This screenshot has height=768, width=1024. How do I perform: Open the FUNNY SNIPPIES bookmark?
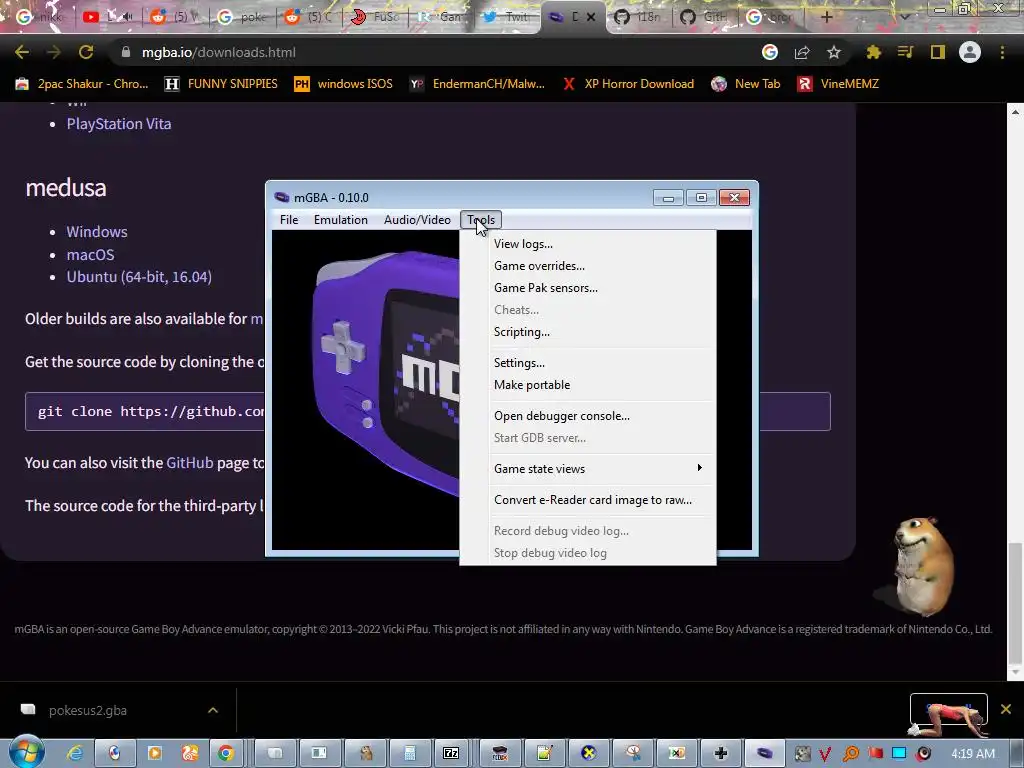(x=221, y=84)
